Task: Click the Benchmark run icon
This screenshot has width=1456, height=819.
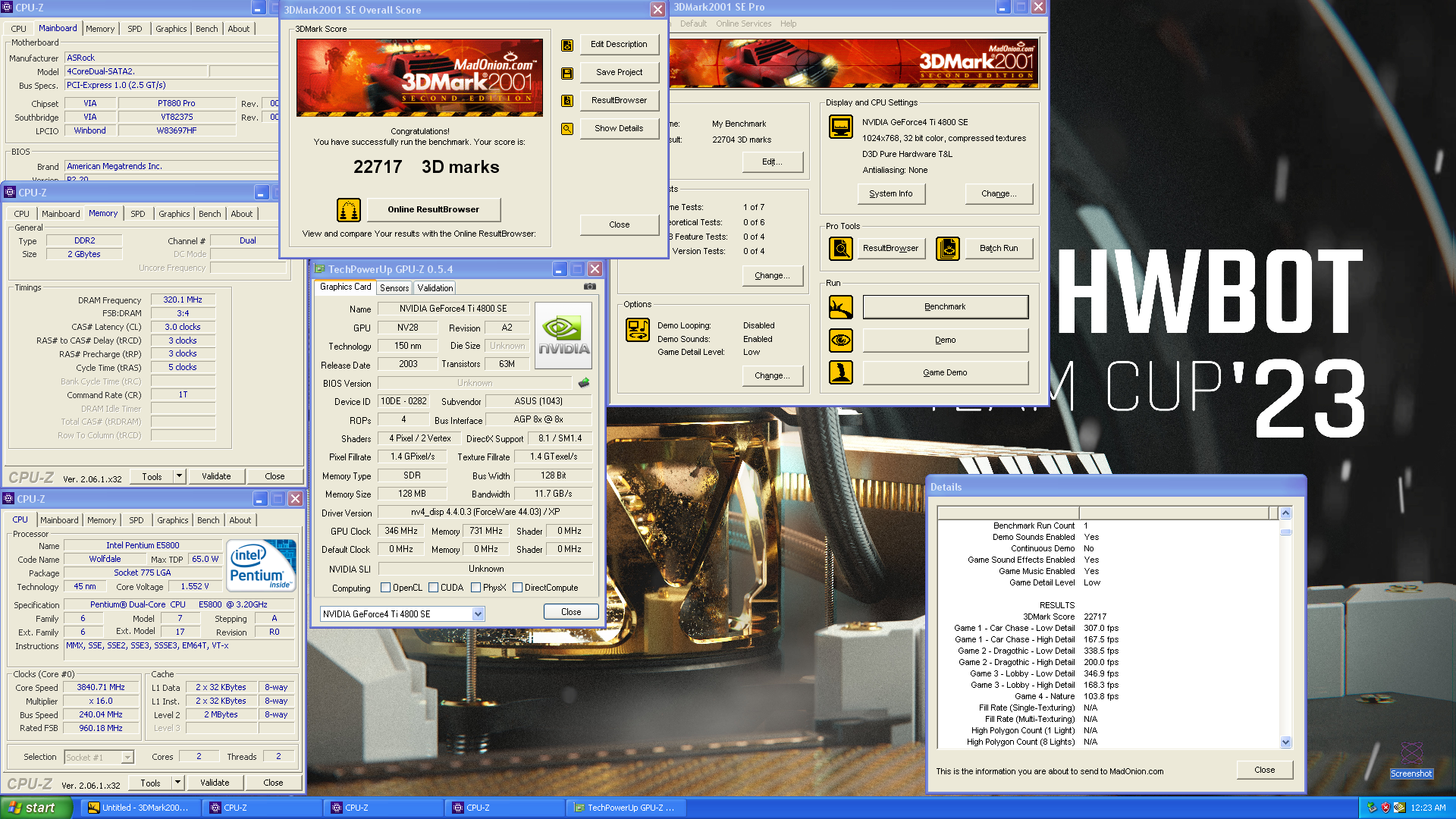Action: click(840, 307)
